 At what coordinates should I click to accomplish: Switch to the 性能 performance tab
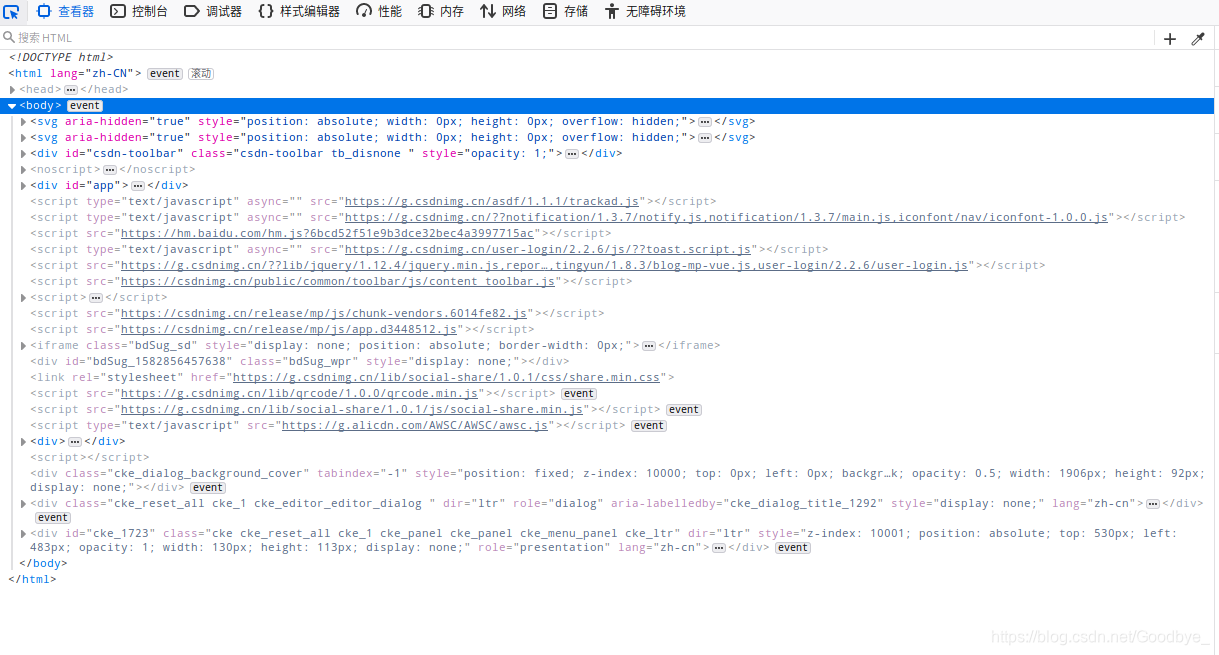[379, 12]
